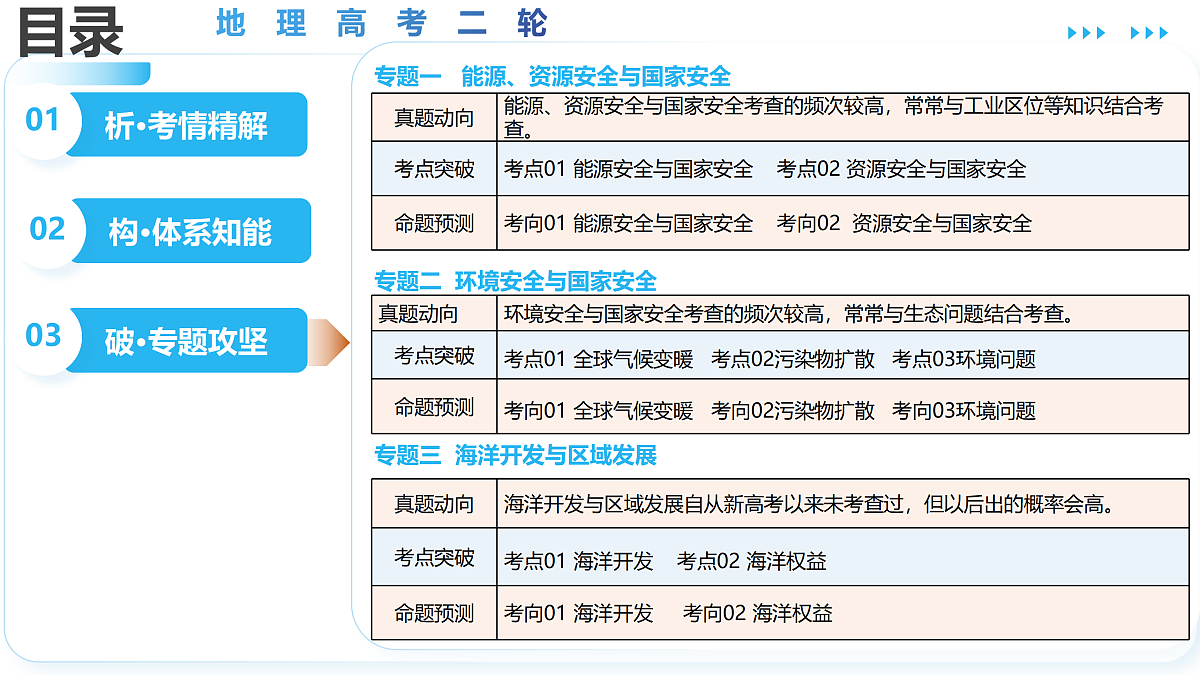Click the 03 number circle
Screen dimensions: 1200x675
43,335
